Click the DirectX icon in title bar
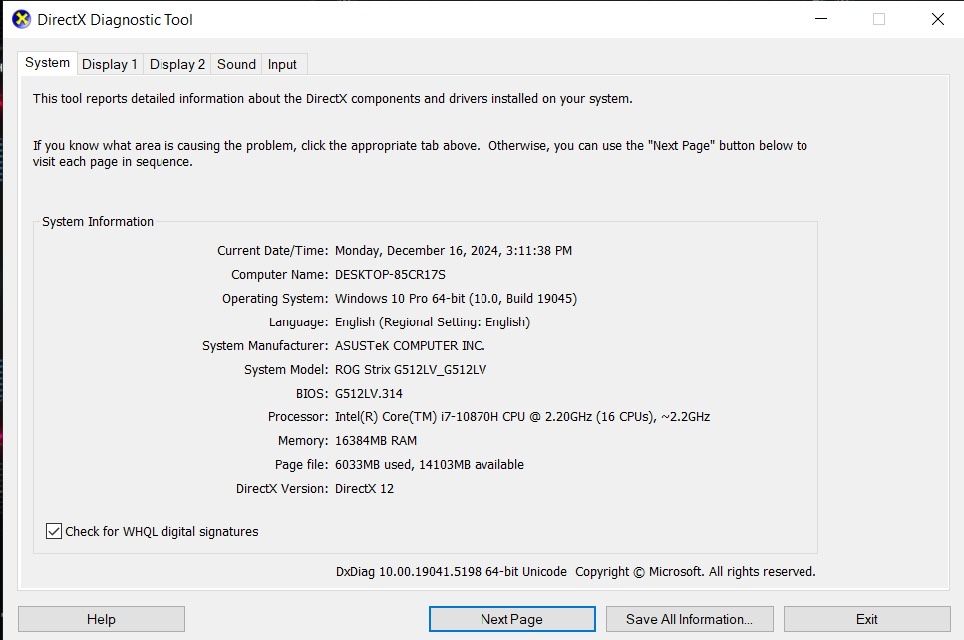964x640 pixels. (22, 20)
